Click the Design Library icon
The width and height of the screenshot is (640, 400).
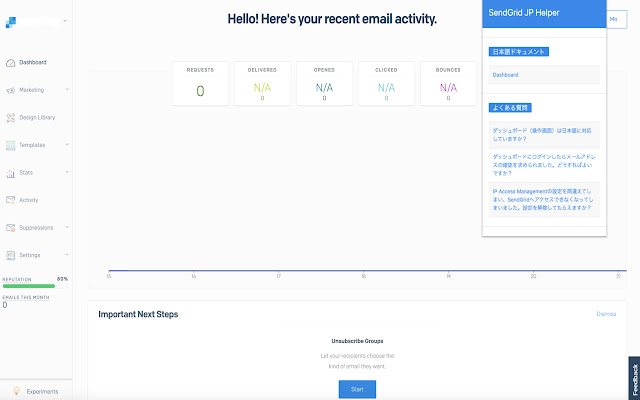coord(10,118)
